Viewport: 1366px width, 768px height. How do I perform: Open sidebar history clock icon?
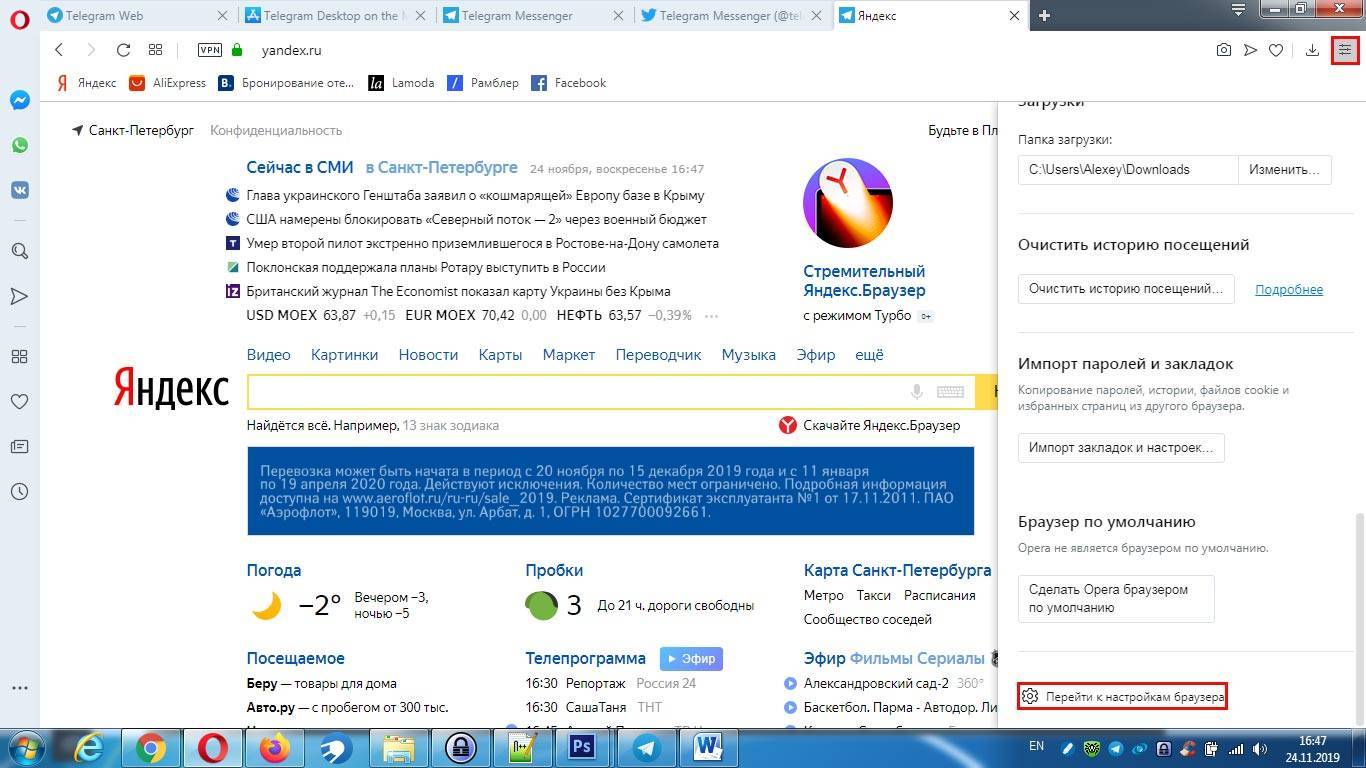click(x=19, y=492)
